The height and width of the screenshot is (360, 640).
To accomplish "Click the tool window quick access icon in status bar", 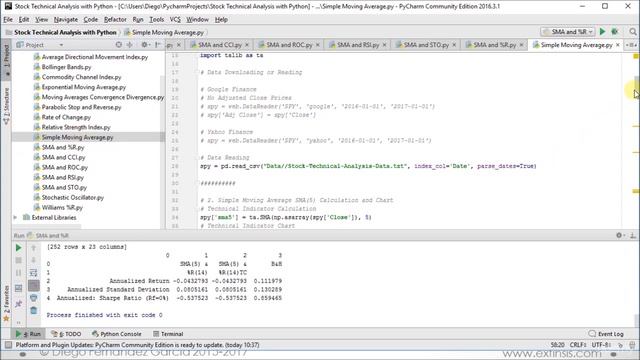I will point(8,345).
